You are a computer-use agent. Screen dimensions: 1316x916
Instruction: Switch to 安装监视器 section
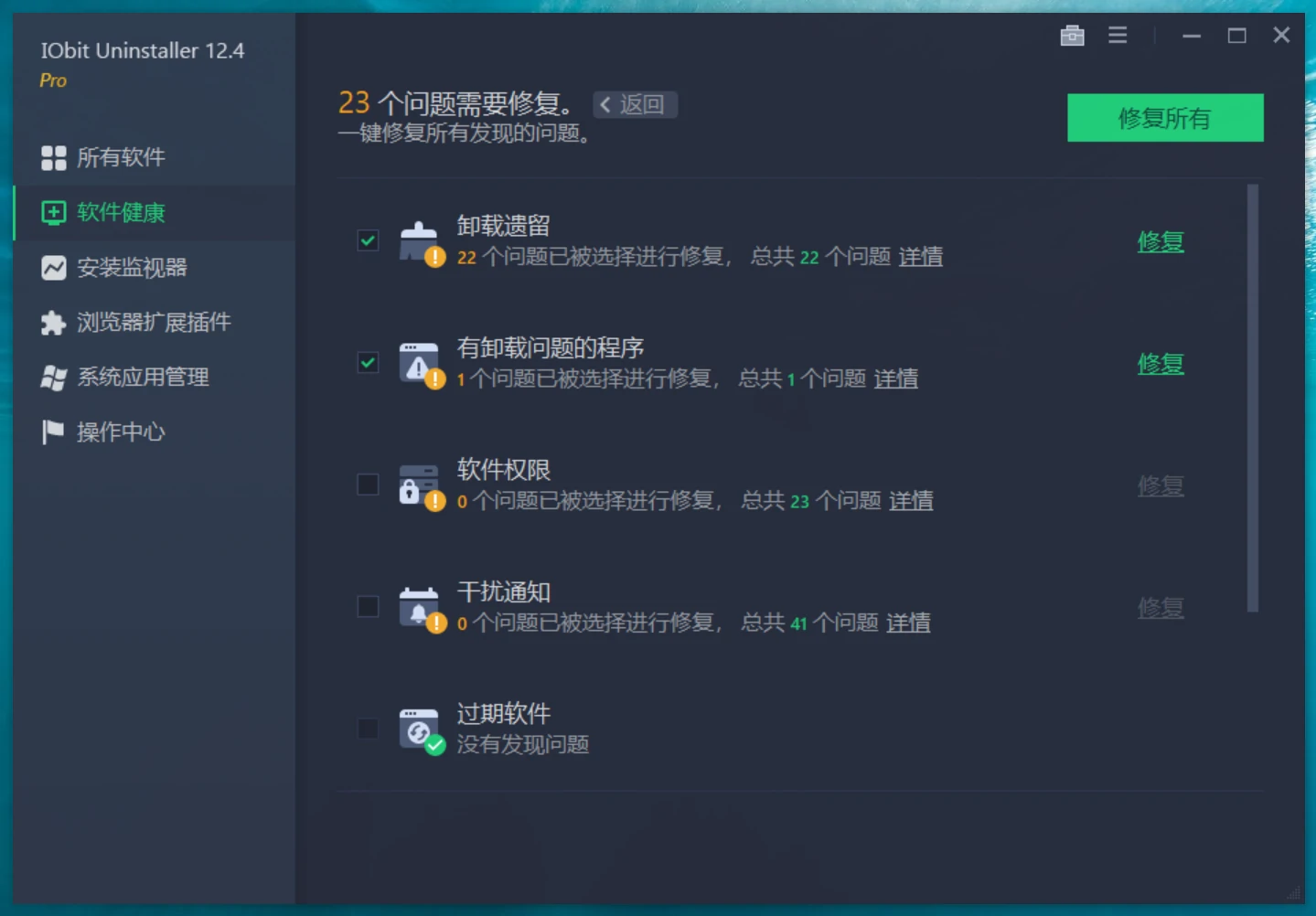(132, 268)
